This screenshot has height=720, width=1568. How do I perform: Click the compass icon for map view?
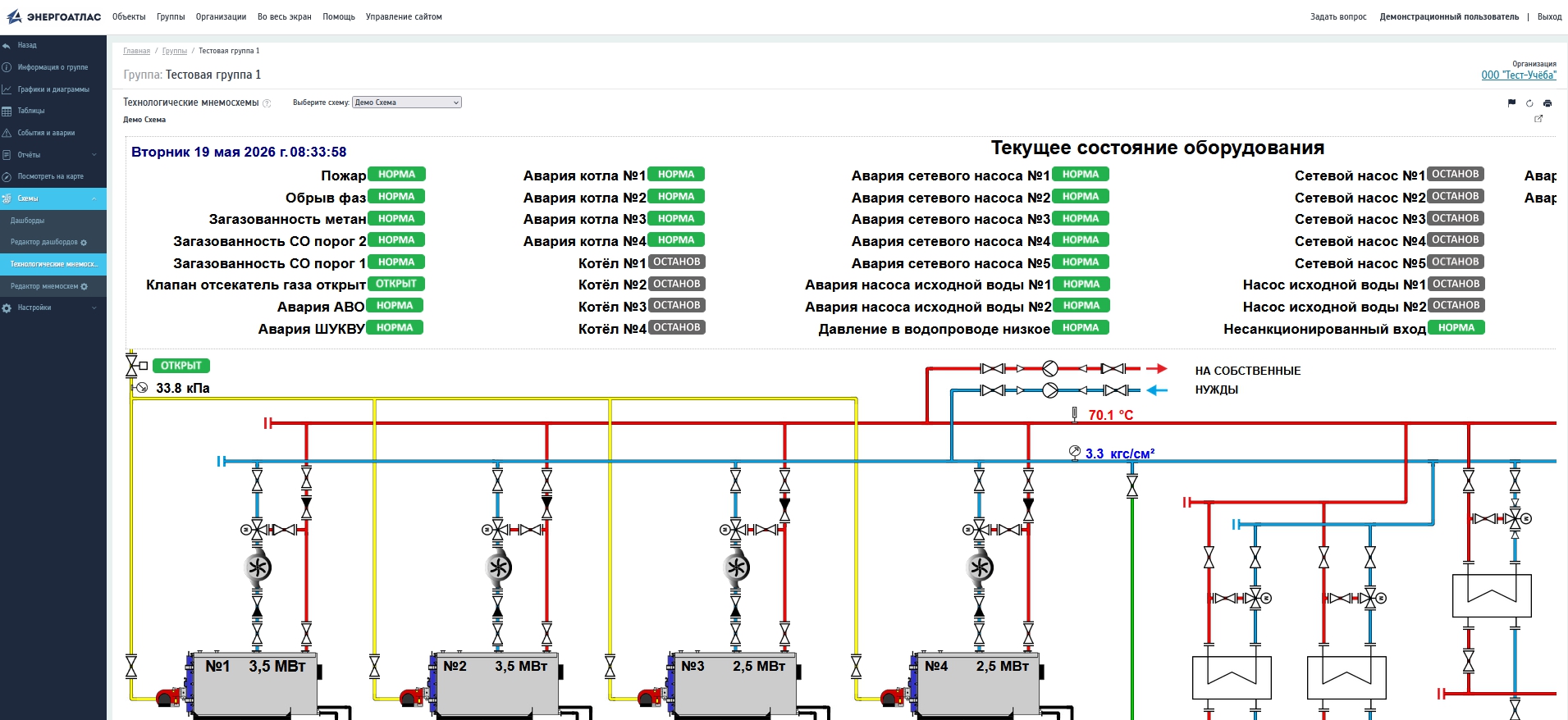(x=7, y=176)
